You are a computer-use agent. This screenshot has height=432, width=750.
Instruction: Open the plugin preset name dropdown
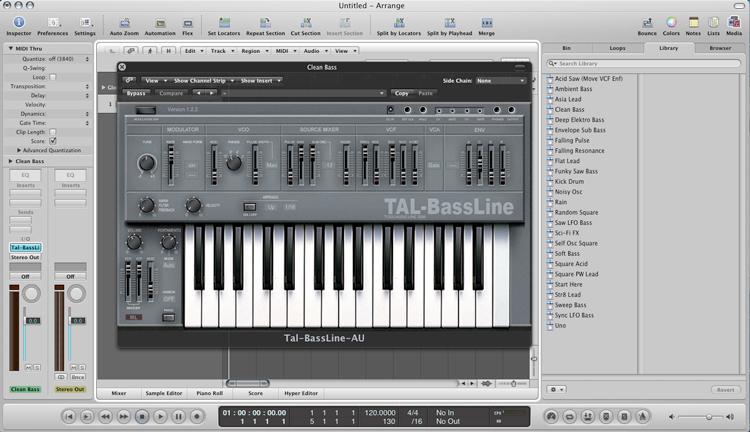(303, 93)
